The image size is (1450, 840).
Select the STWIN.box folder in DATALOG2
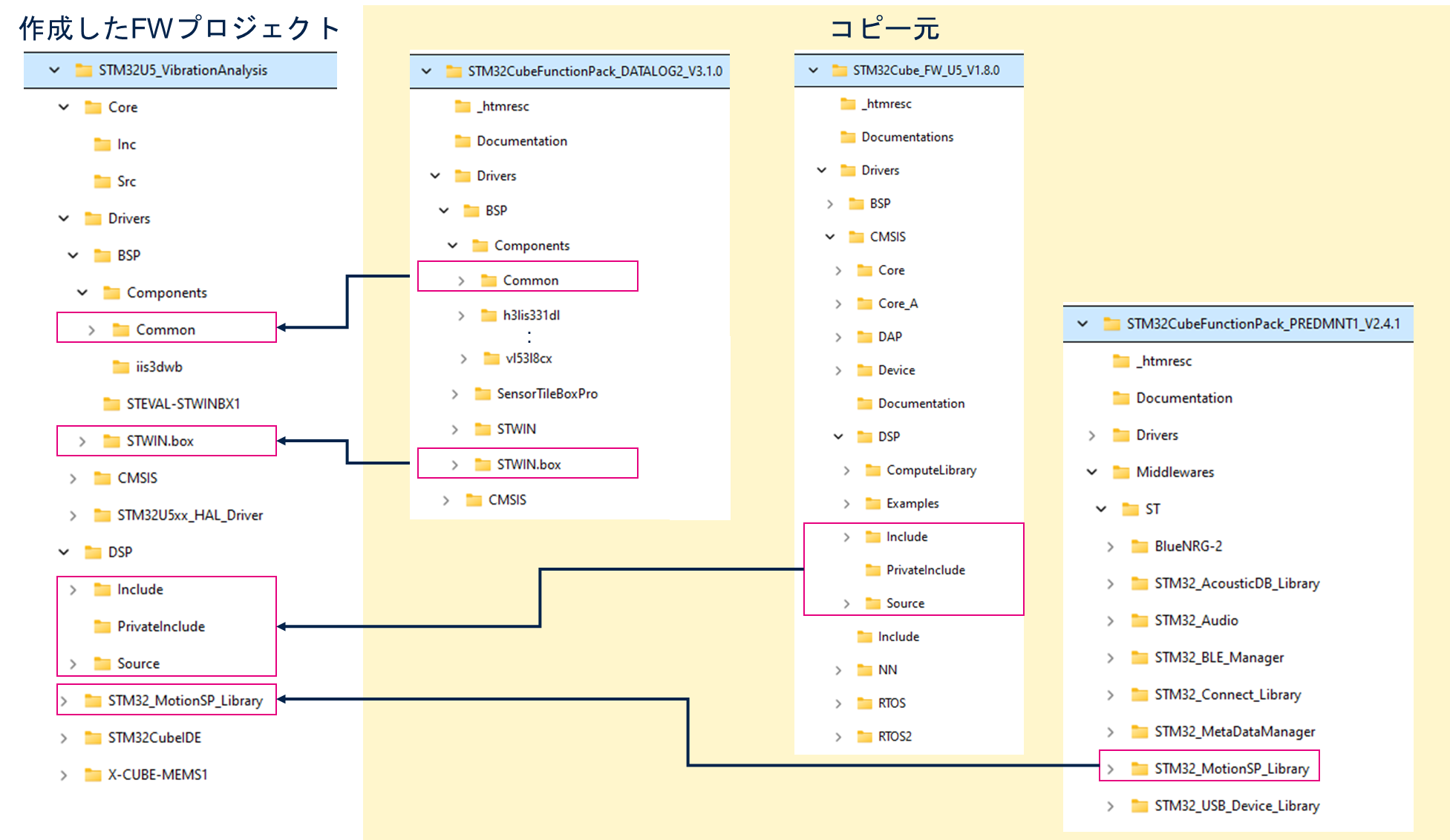coord(529,465)
